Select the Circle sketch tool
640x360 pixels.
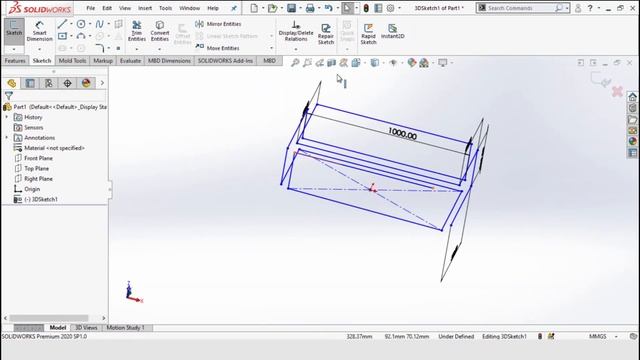[x=81, y=24]
